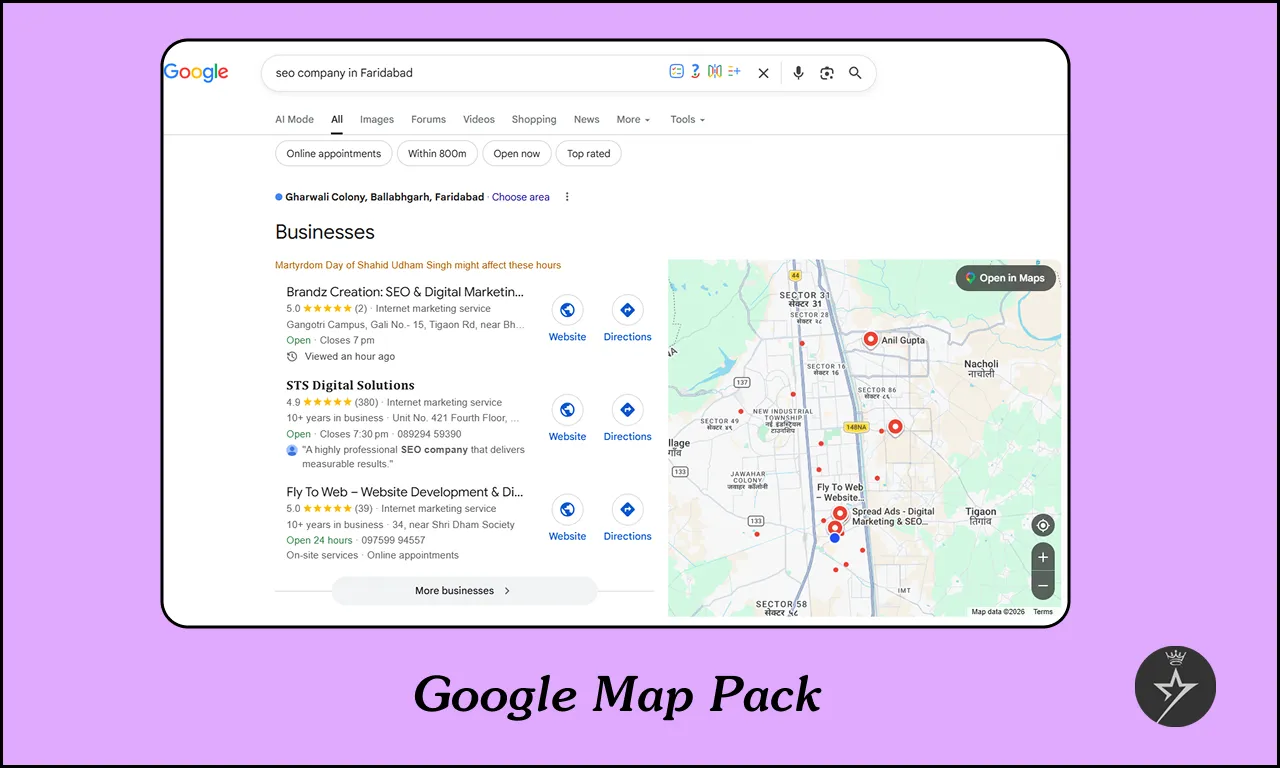Switch to the Images tab

coord(377,119)
